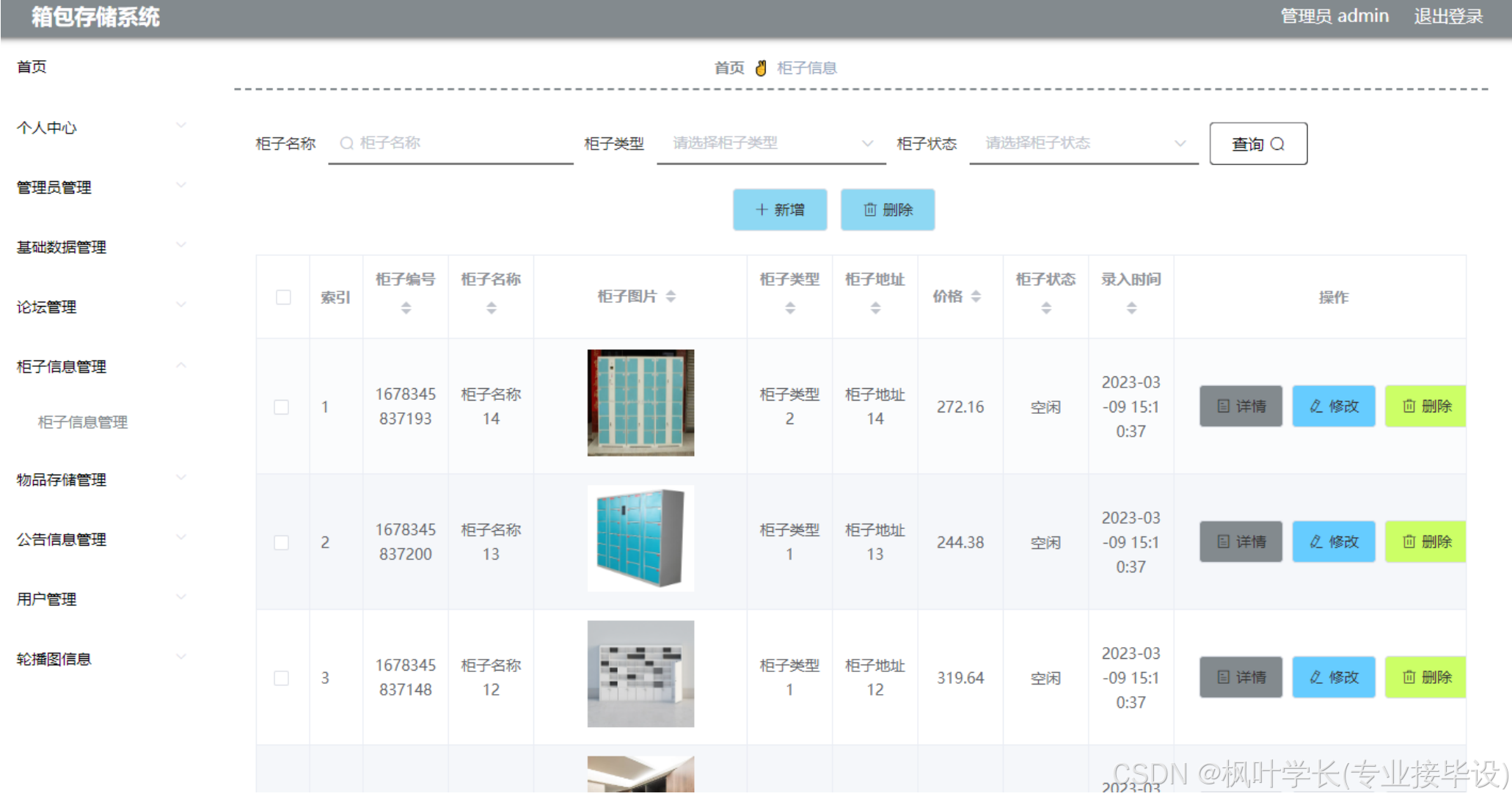Click 管理员 admin in header
Screen dimensions: 1512x799
1334,16
